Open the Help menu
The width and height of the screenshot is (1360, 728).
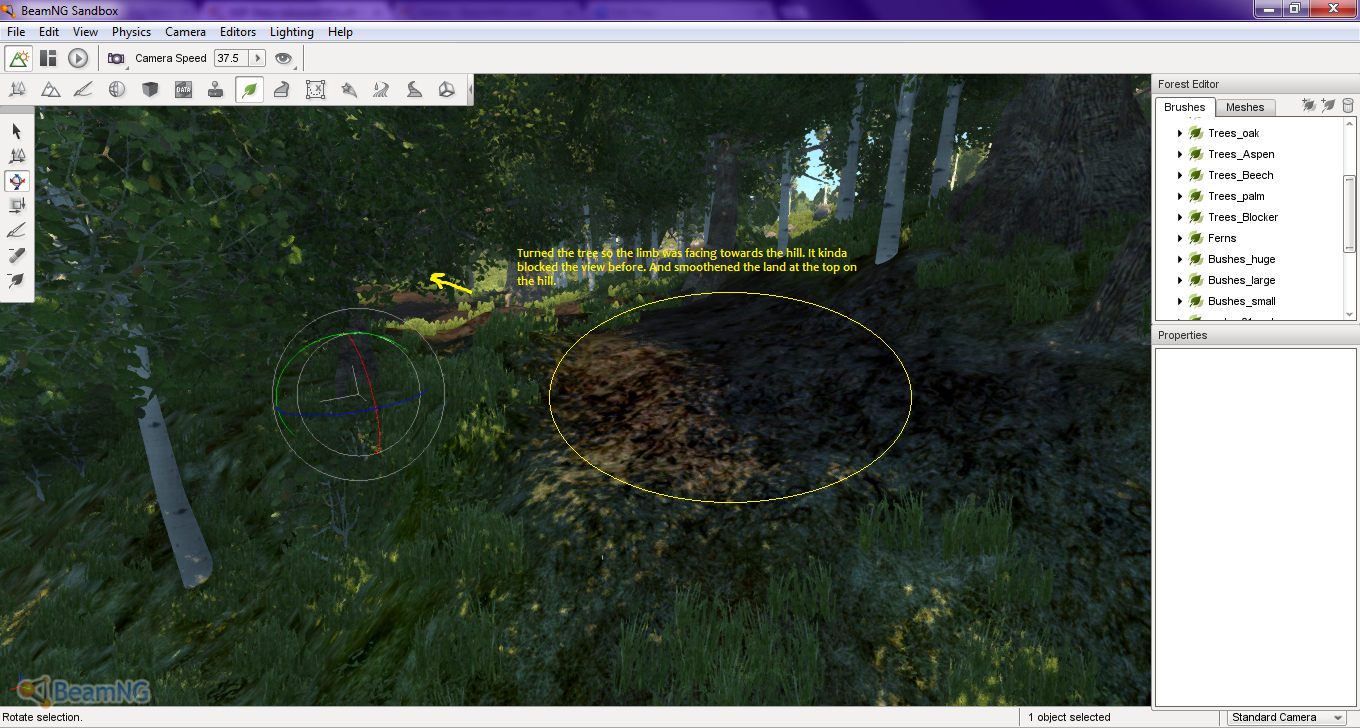pos(340,32)
